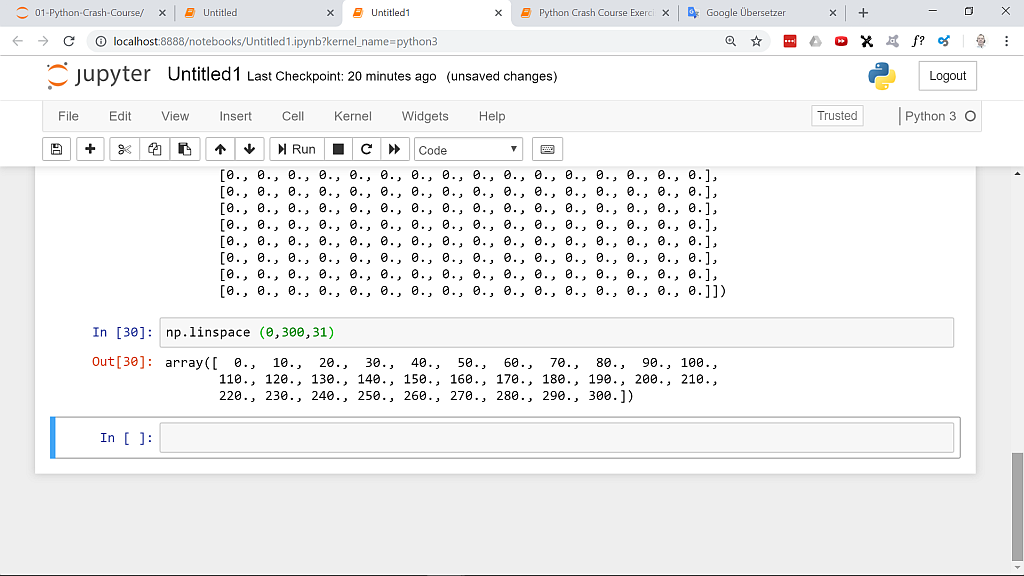Open the Chrome profile avatar
1024x576 pixels.
[x=981, y=41]
